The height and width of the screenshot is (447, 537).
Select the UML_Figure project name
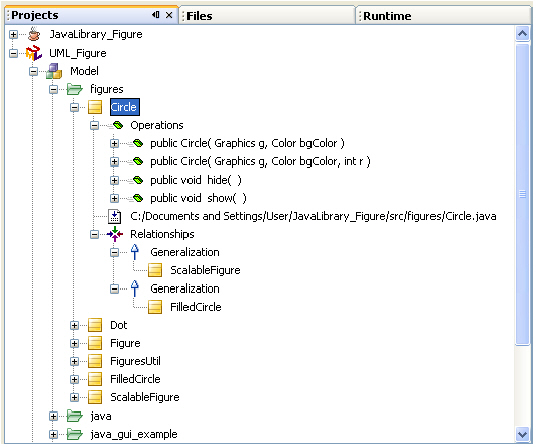coord(78,53)
